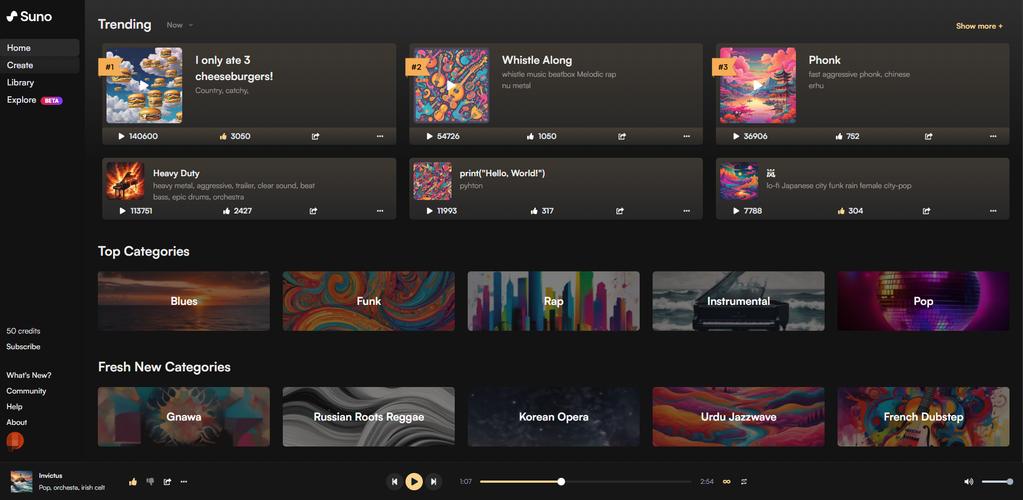Open the 'Heavy Duty' song title

click(x=176, y=174)
